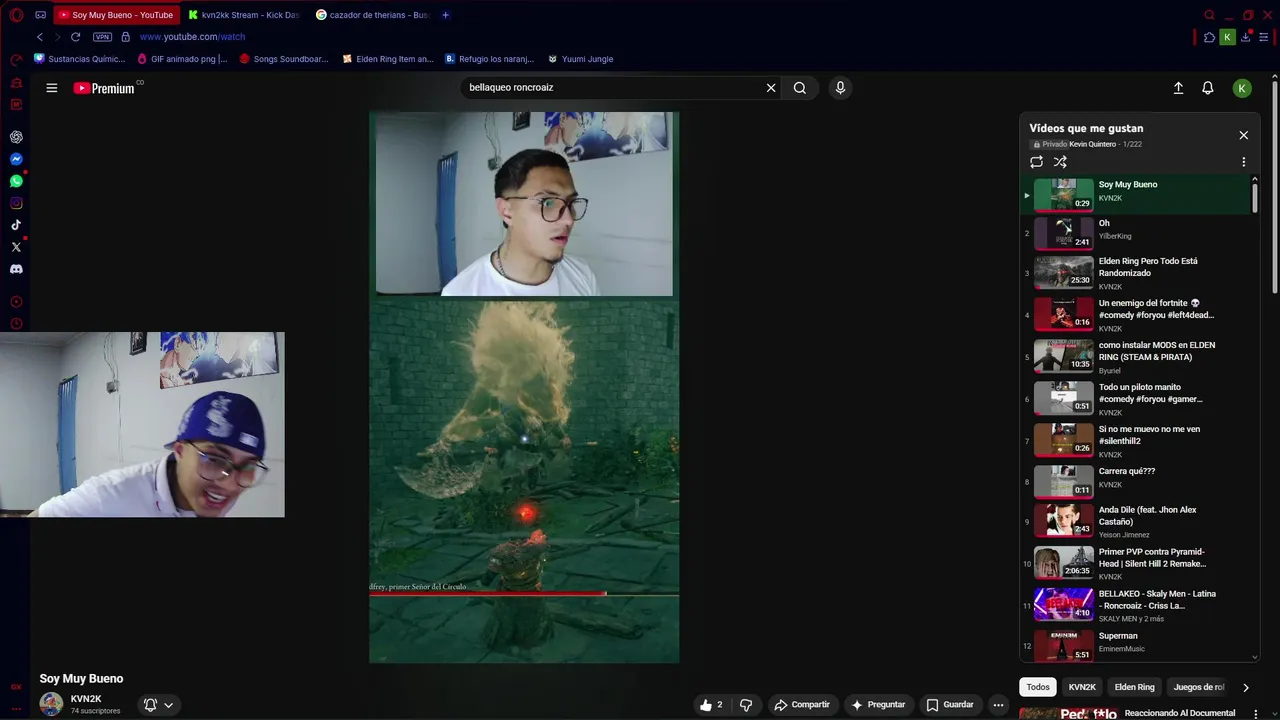
Task: Open 'Songs Soundboar...' bookmark
Action: coord(284,59)
